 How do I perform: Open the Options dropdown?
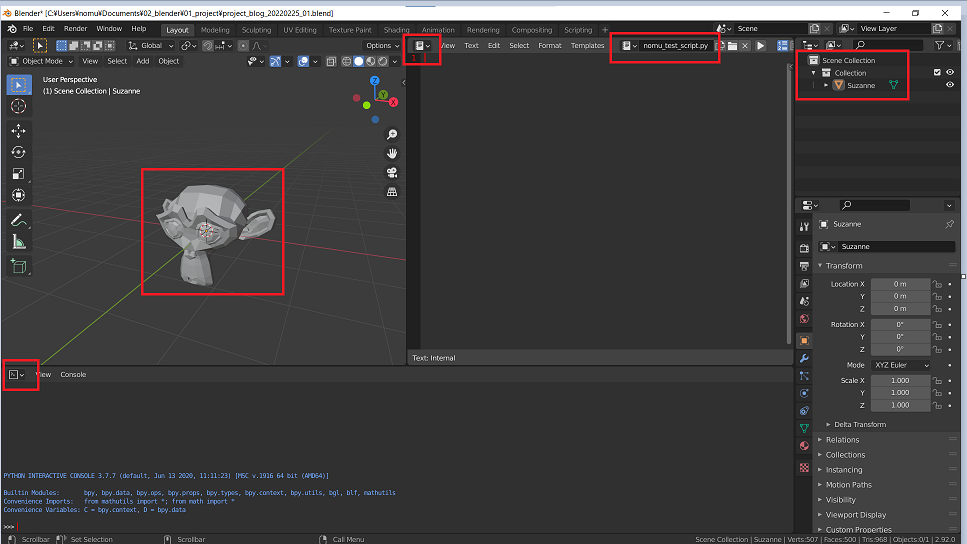pyautogui.click(x=382, y=46)
